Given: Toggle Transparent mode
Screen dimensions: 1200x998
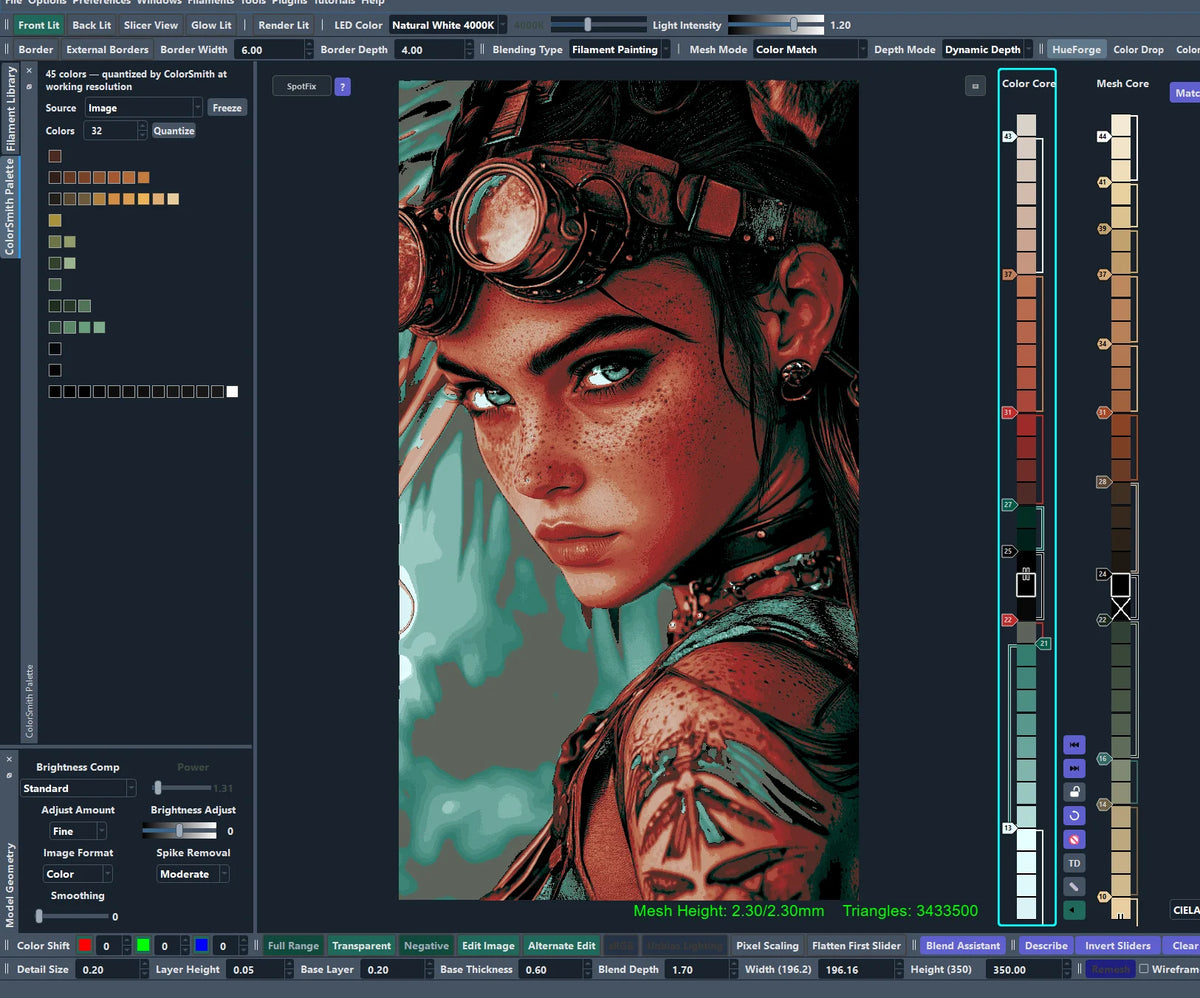Looking at the screenshot, I should pyautogui.click(x=361, y=945).
